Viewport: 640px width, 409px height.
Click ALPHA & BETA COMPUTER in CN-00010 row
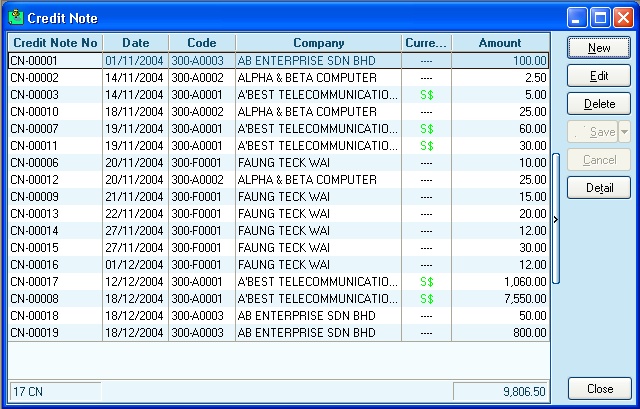[307, 112]
